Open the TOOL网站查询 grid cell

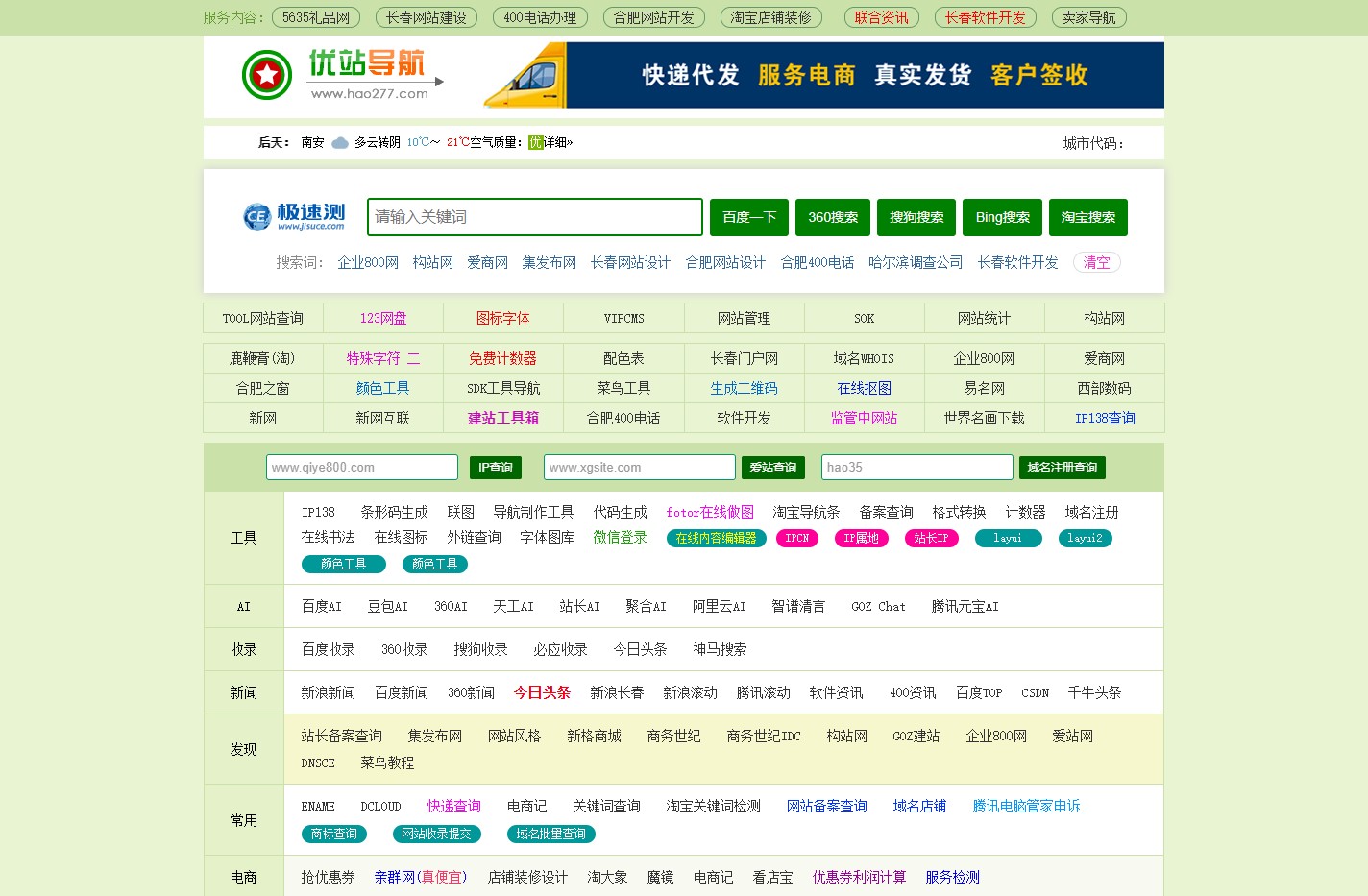pos(263,318)
